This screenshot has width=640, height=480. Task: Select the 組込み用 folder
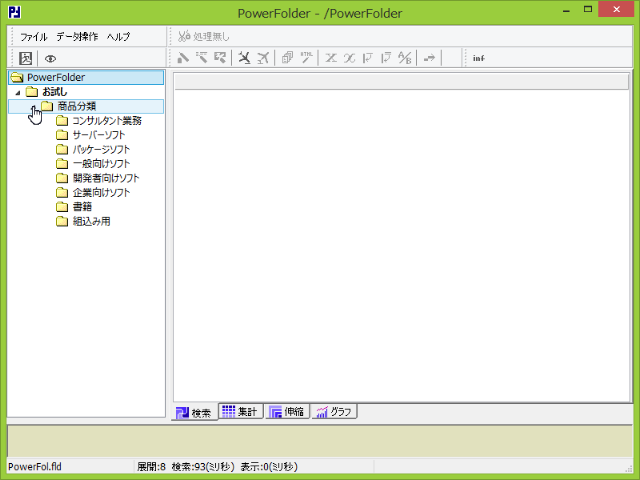[91, 221]
